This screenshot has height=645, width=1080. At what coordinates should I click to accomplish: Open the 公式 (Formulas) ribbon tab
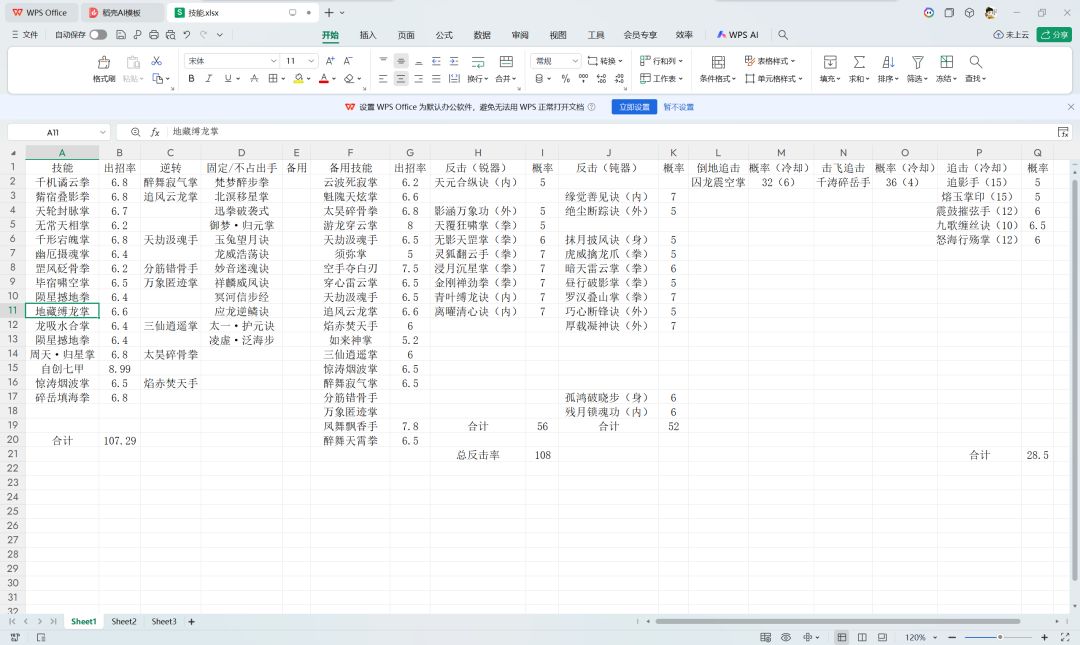444,34
